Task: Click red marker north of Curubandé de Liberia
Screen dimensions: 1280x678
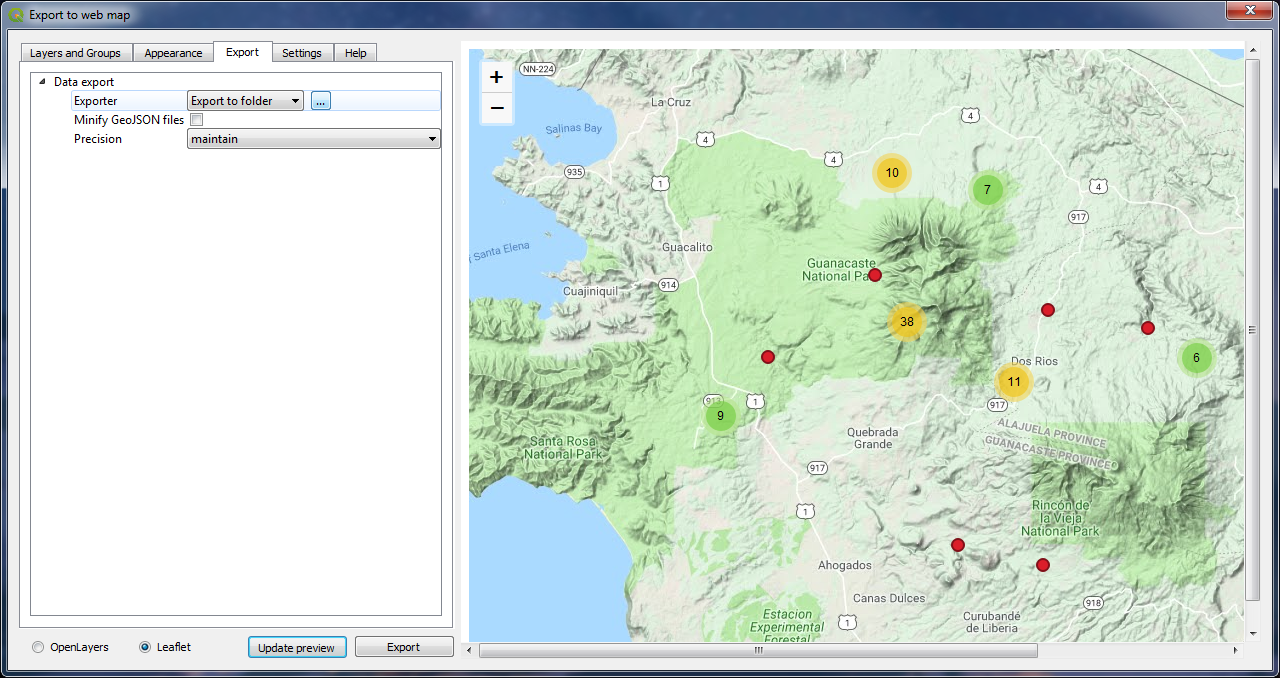Action: point(958,545)
